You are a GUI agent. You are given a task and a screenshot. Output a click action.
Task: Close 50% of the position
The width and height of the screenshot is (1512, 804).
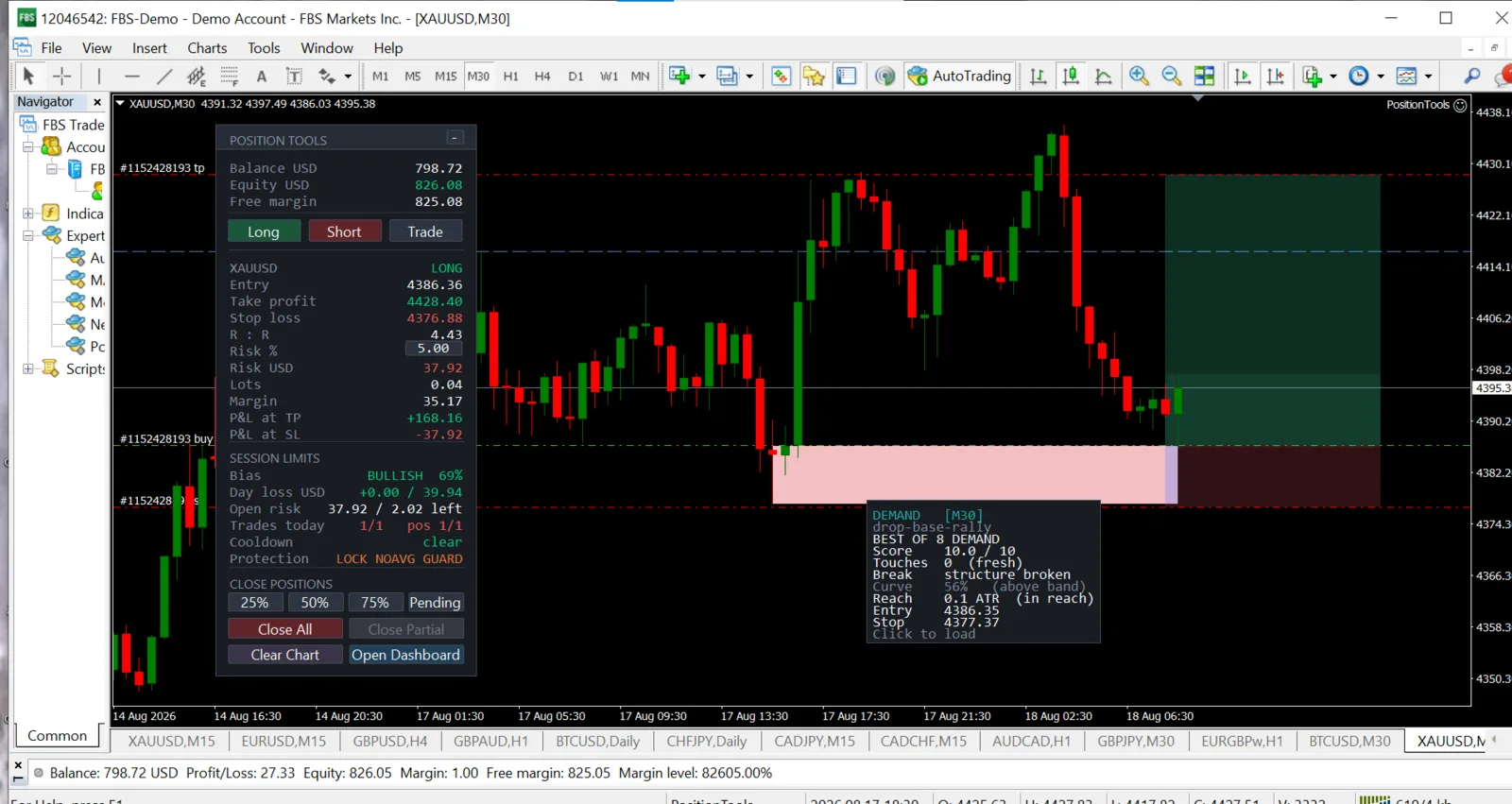[315, 603]
